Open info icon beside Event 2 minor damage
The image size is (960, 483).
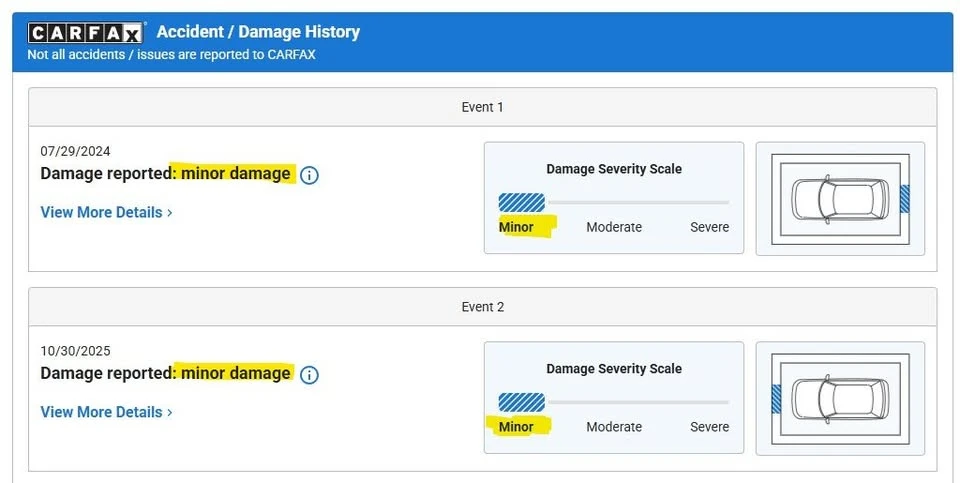(309, 375)
